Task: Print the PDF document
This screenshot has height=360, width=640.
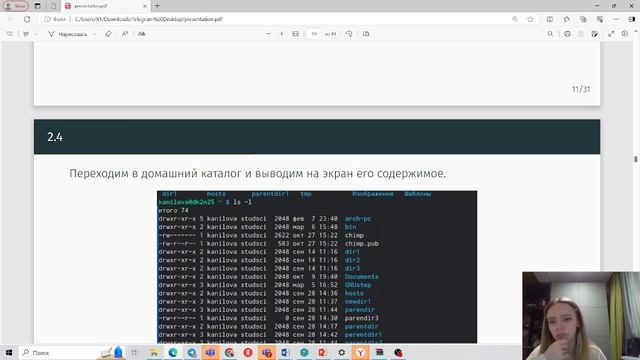Action: [x=567, y=34]
